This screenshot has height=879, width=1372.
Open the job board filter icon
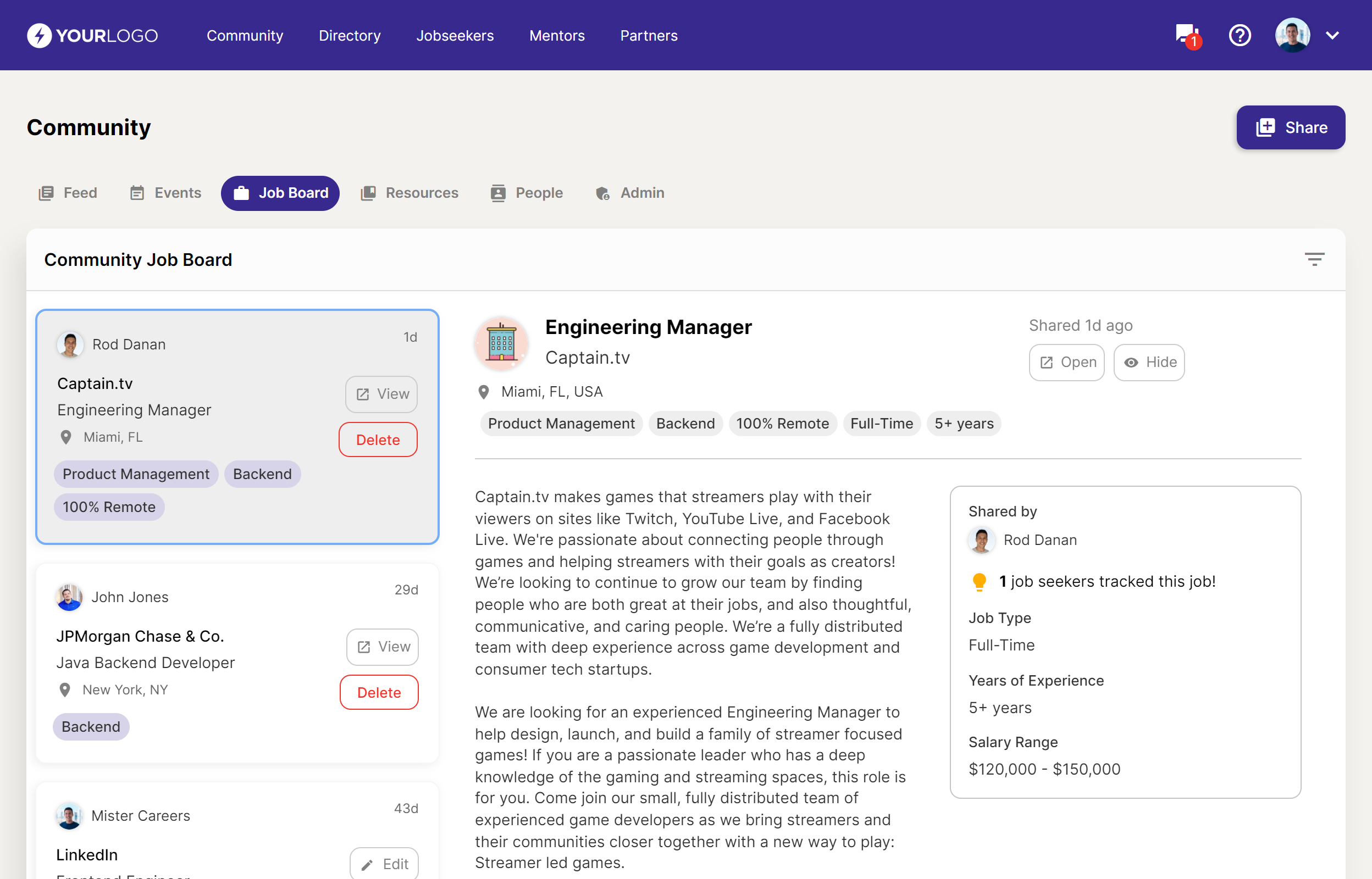1314,259
